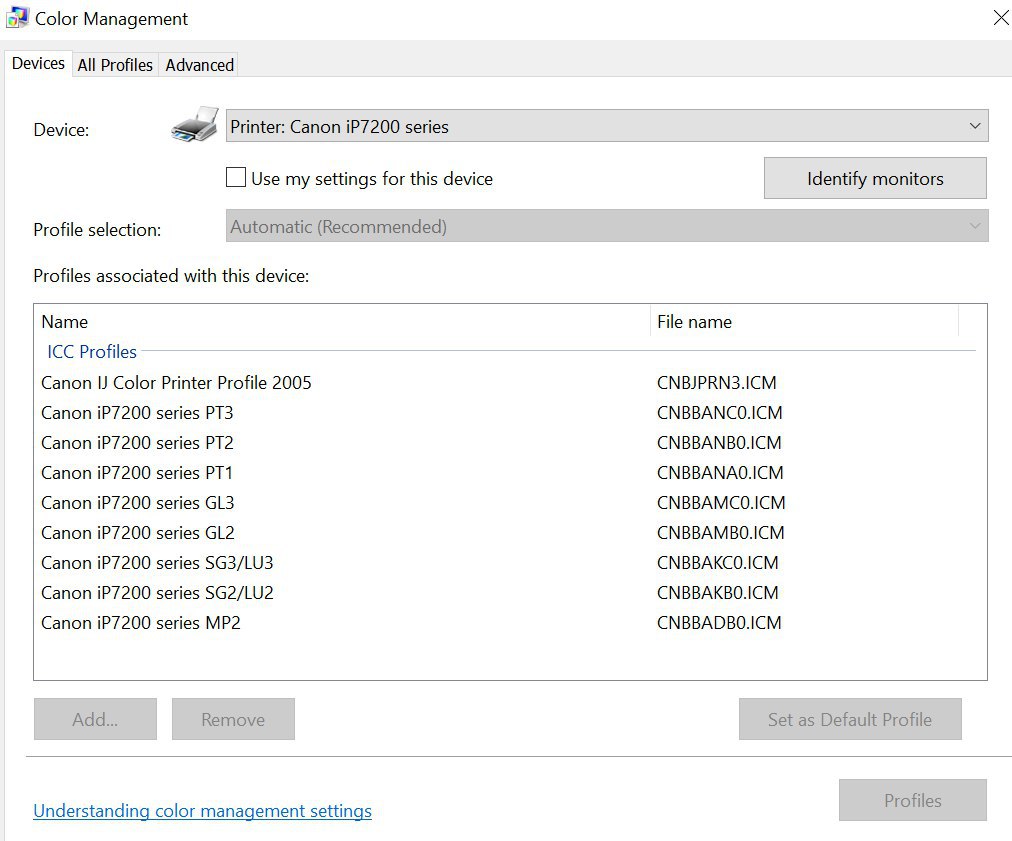Open the Profile selection dropdown
Viewport: 1012px width, 841px height.
point(607,226)
